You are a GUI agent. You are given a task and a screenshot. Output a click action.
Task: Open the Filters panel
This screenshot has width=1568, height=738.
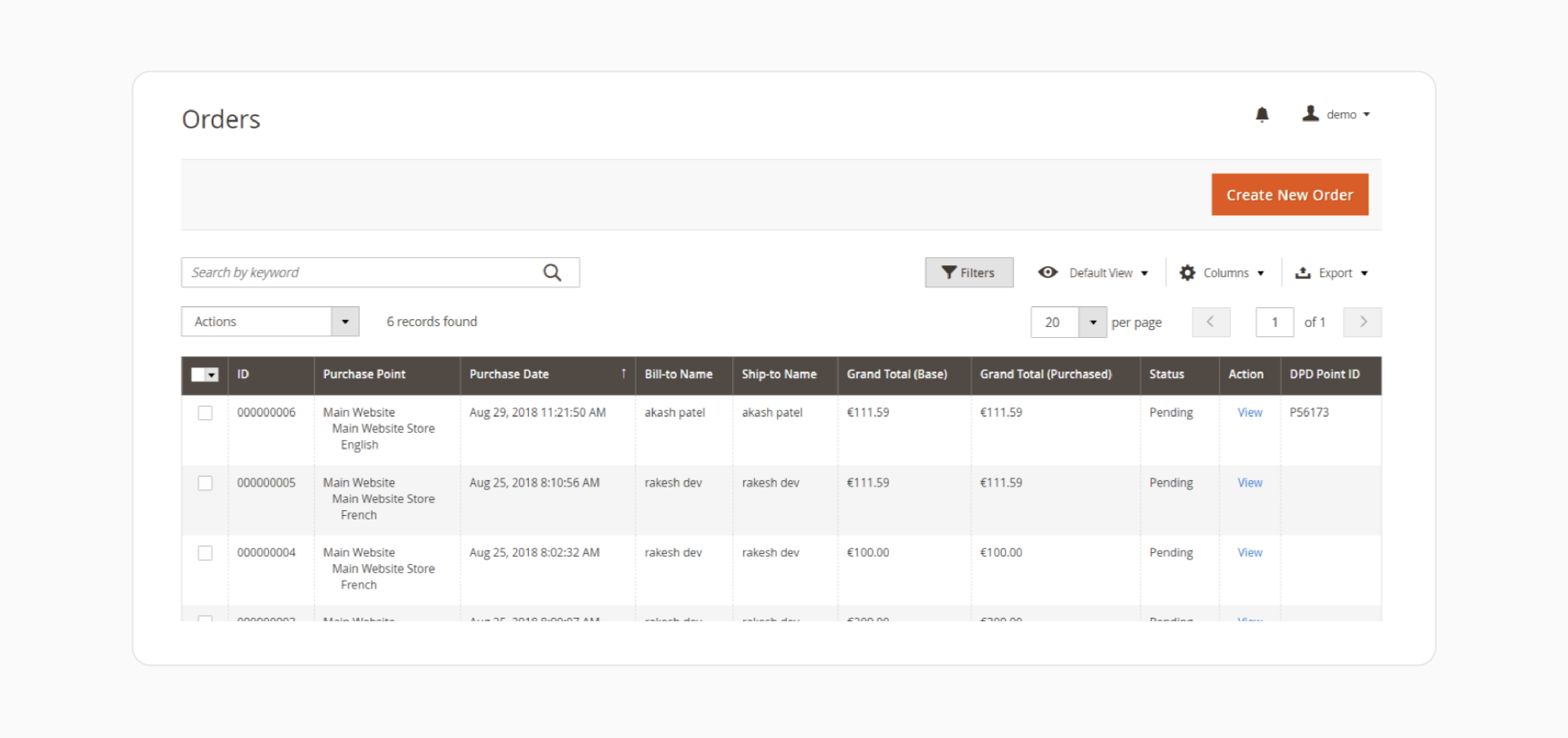click(969, 272)
